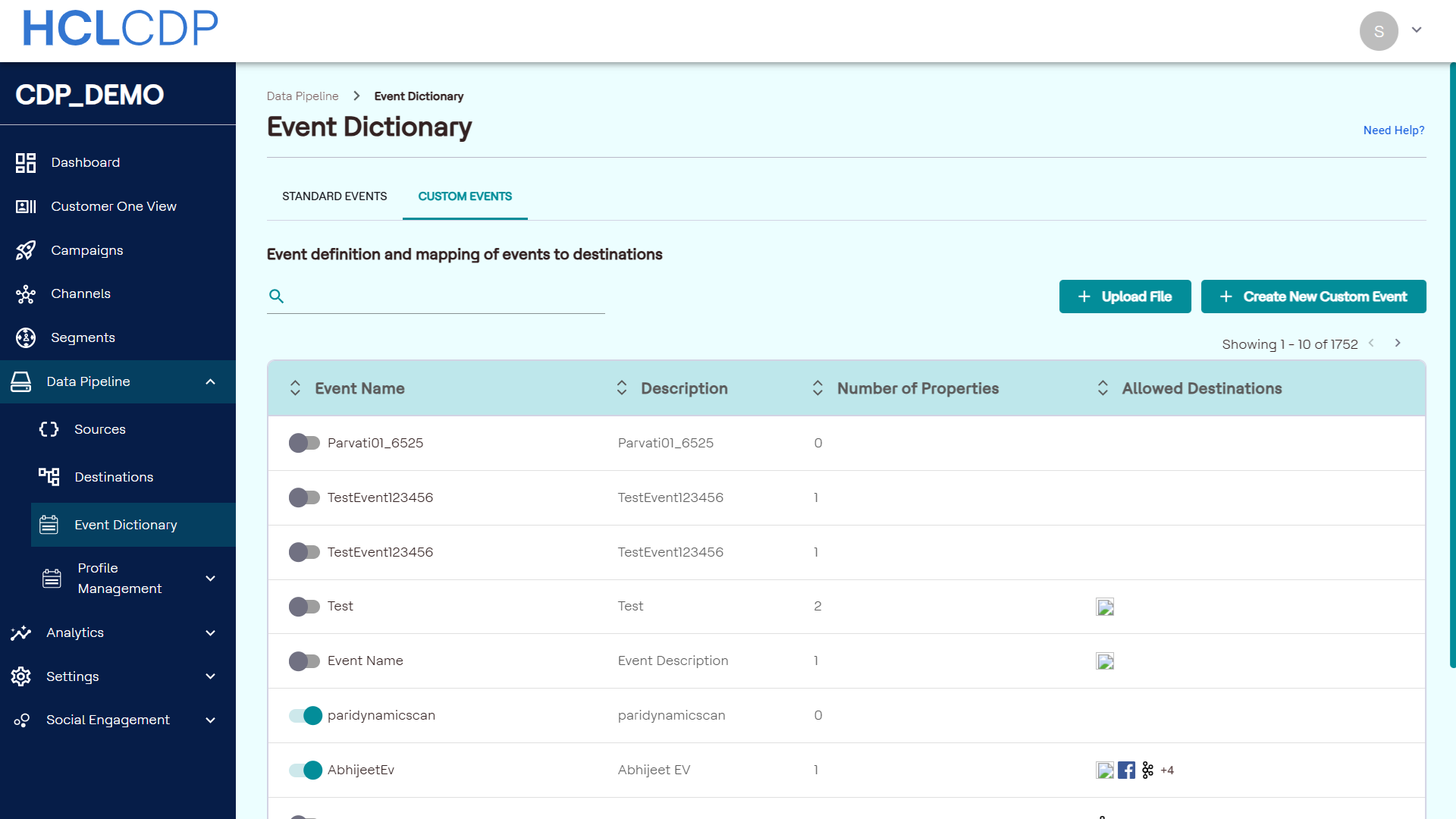
Task: Open Destinations sidebar icon
Action: (x=49, y=477)
